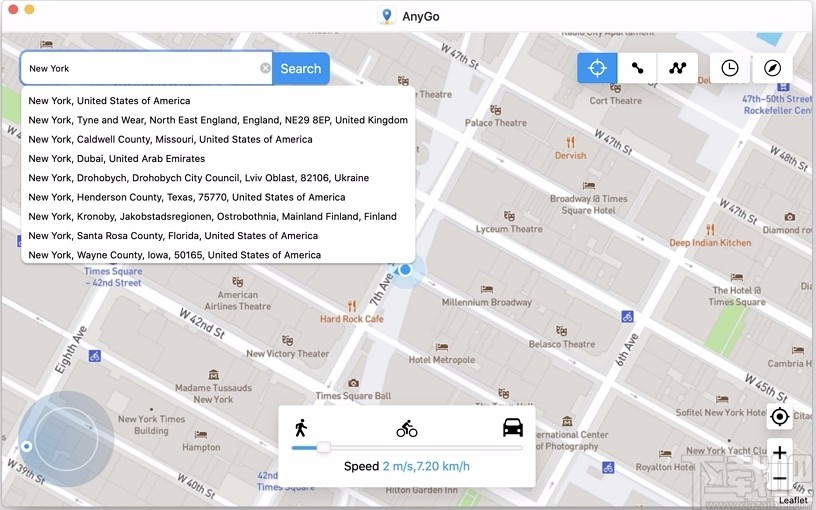The height and width of the screenshot is (510, 816).
Task: Select the multi-spot route mode icon
Action: tap(678, 68)
